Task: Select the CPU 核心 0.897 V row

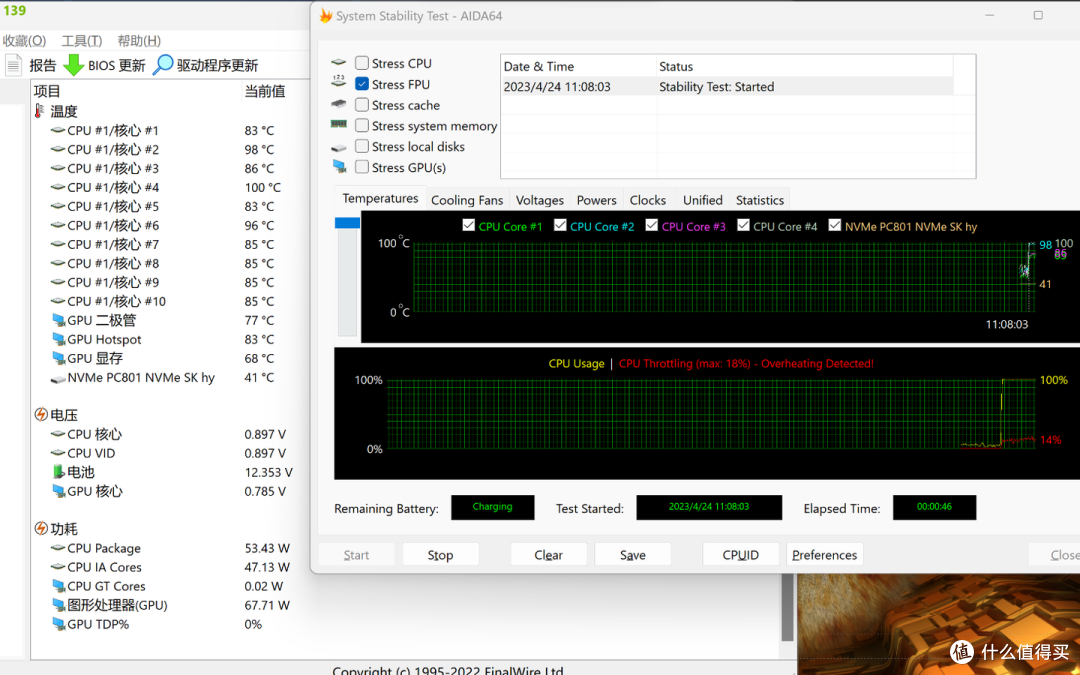Action: click(168, 434)
